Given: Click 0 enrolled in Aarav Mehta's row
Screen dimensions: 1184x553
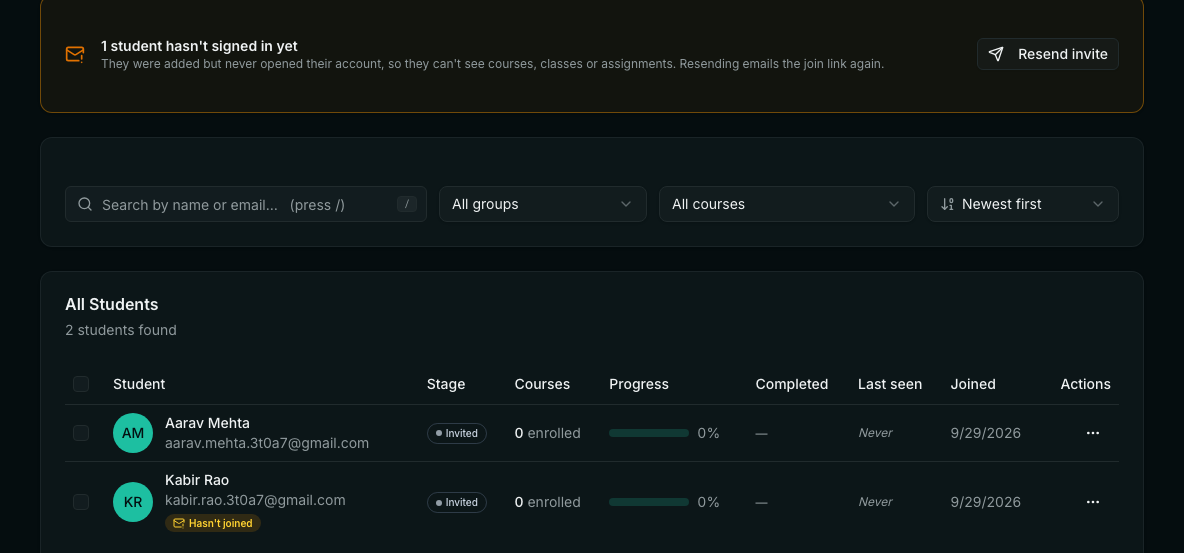Looking at the screenshot, I should tap(547, 433).
